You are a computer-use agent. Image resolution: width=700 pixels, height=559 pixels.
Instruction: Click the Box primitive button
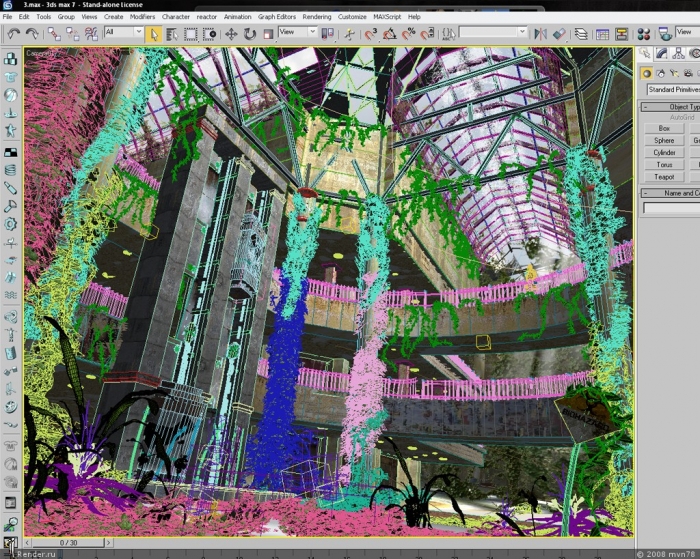tap(664, 129)
